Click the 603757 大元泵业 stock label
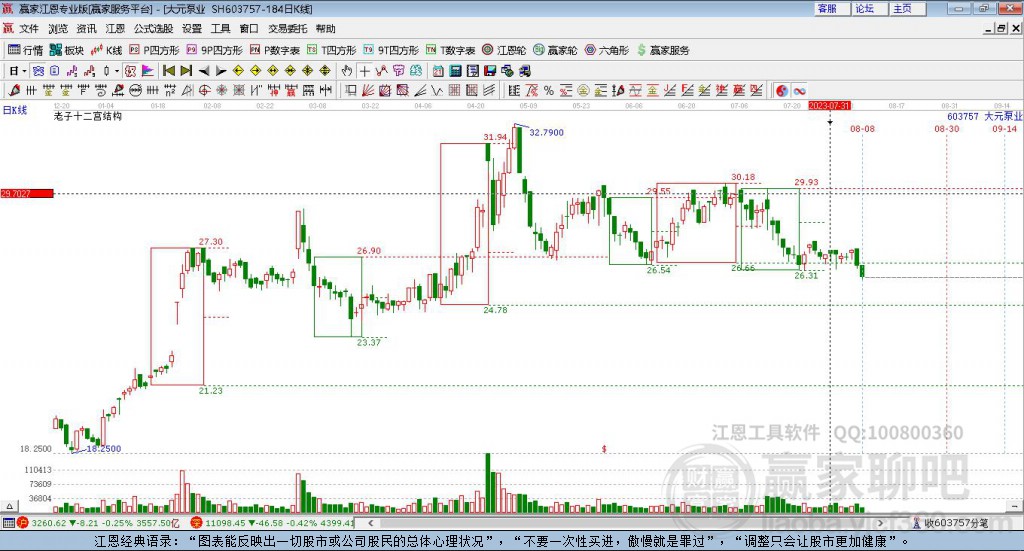 [984, 116]
